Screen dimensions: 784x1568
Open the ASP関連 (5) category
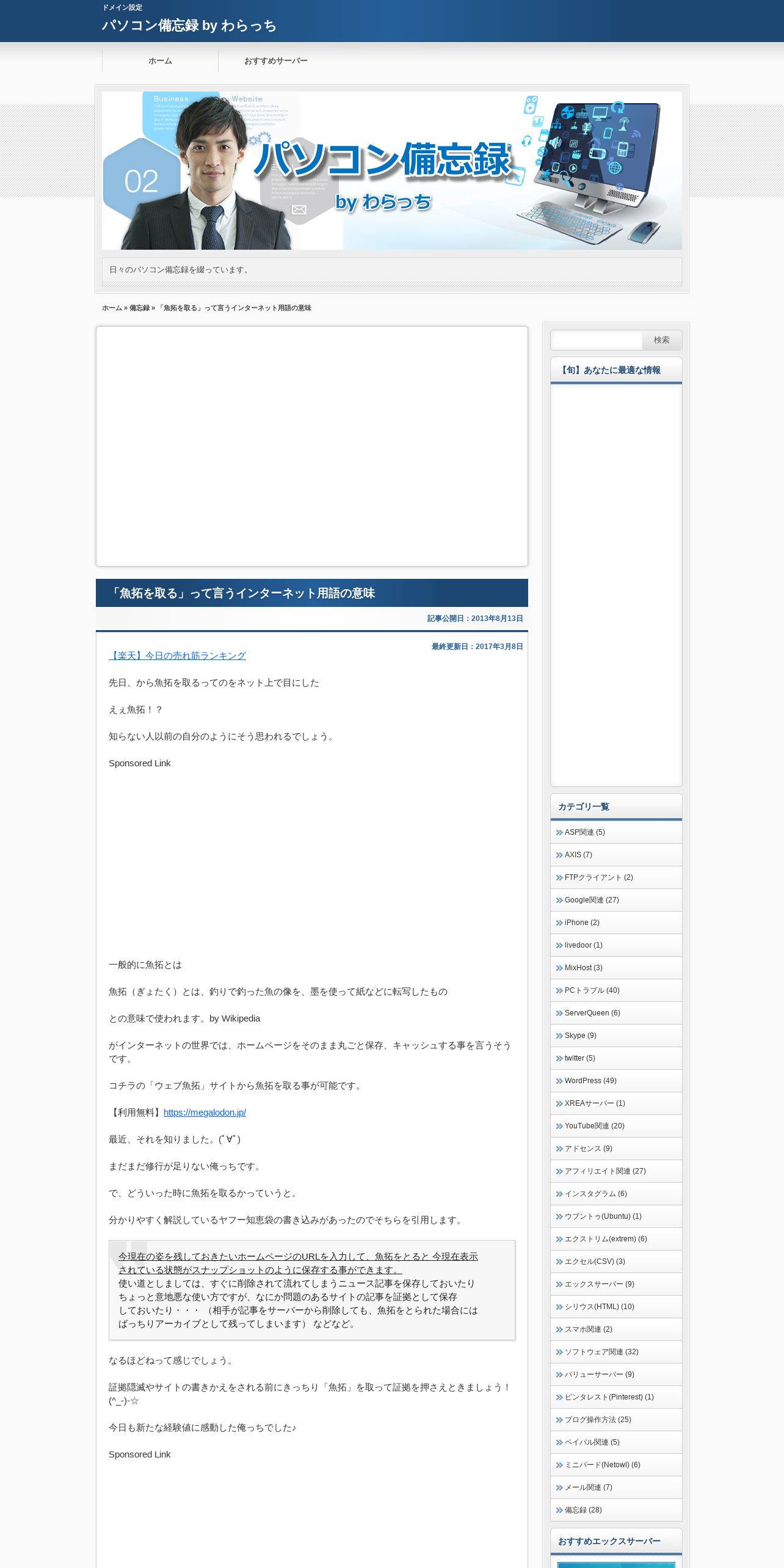pos(616,832)
